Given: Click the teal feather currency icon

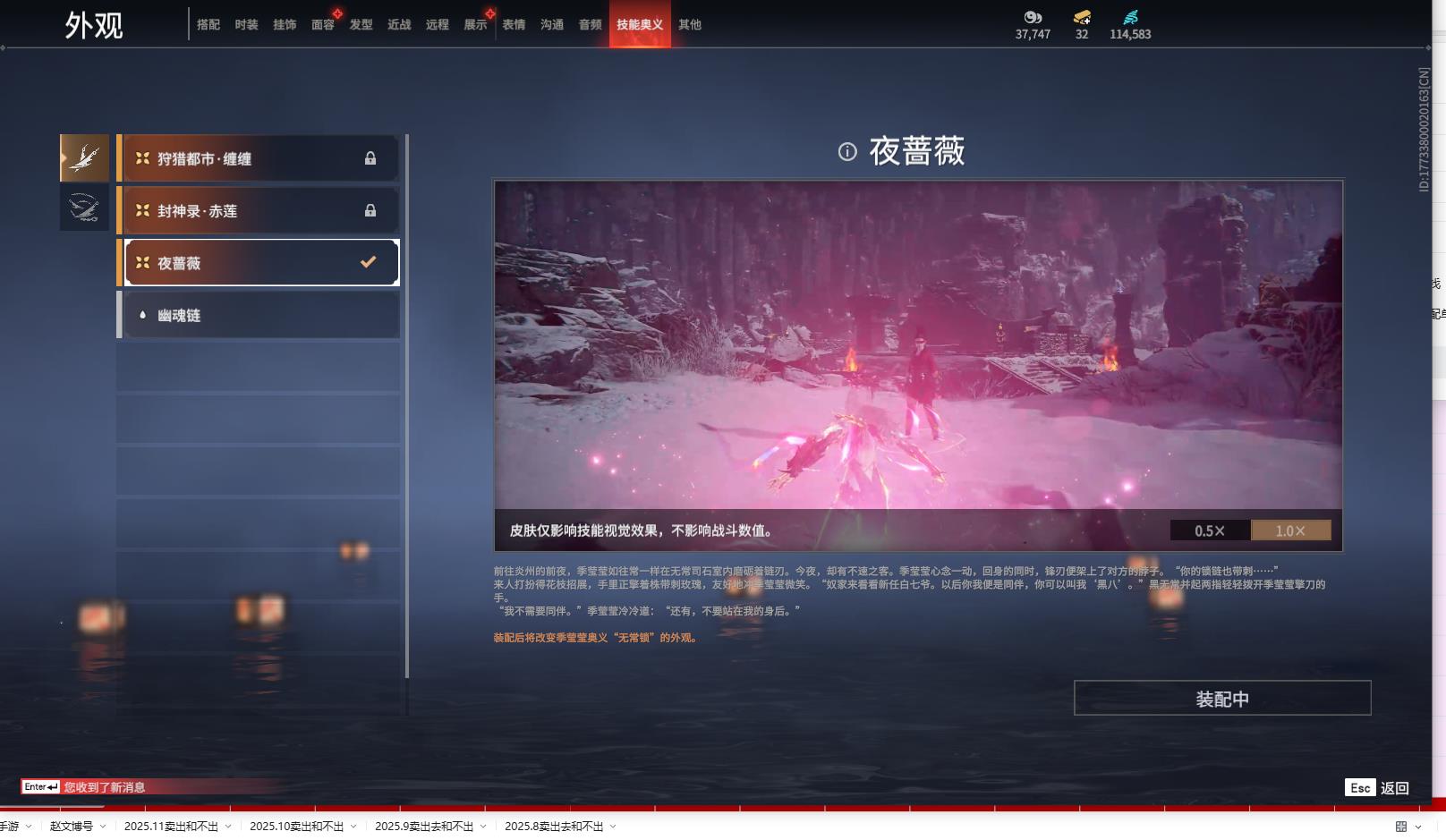Looking at the screenshot, I should tap(1130, 17).
